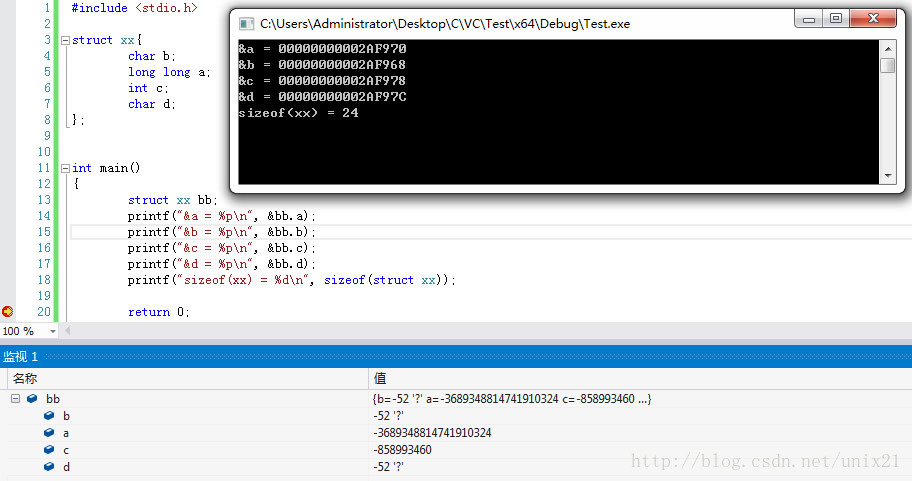Click the bb summary value cell
Image resolution: width=912 pixels, height=481 pixels.
pyautogui.click(x=512, y=399)
